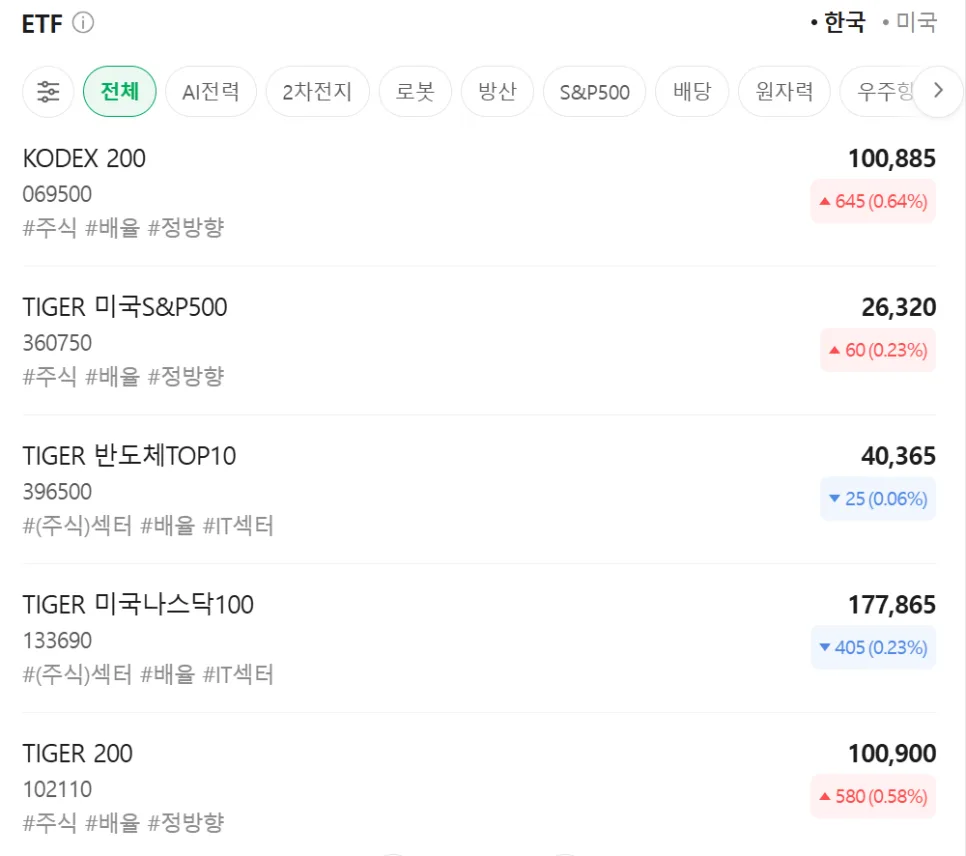Show more categories with right chevron
966x856 pixels.
point(938,91)
